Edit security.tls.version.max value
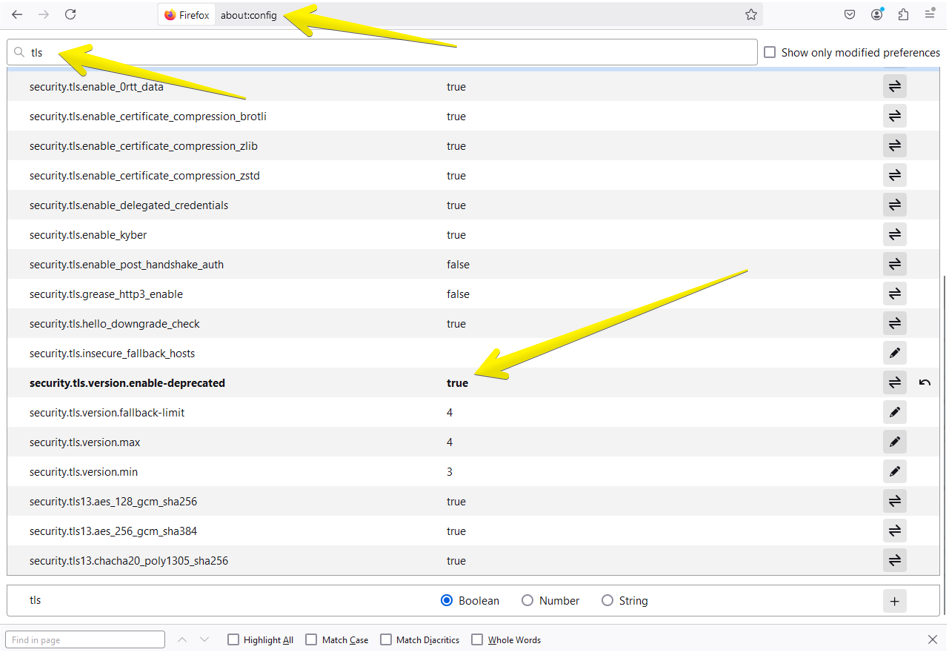Screen dimensions: 947x651 pyautogui.click(x=894, y=442)
